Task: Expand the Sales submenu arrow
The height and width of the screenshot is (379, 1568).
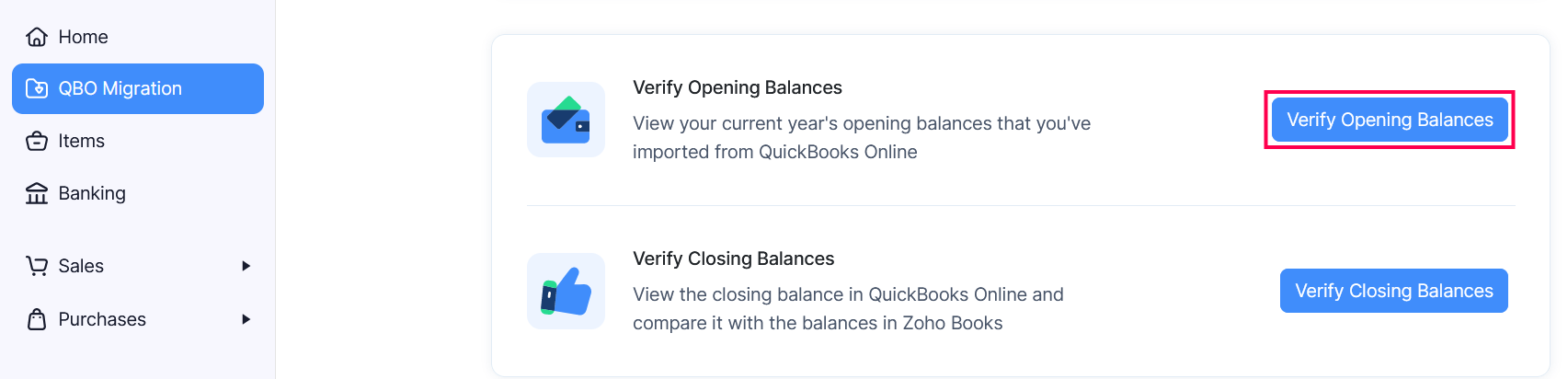Action: tap(246, 266)
